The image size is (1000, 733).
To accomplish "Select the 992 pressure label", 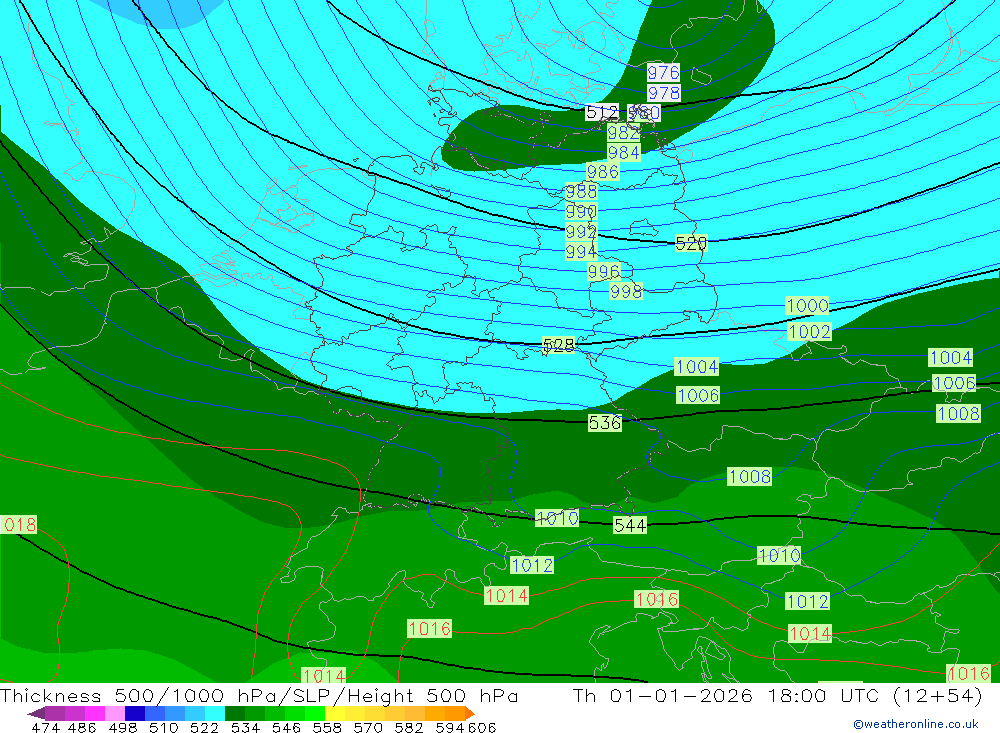I will pos(581,232).
